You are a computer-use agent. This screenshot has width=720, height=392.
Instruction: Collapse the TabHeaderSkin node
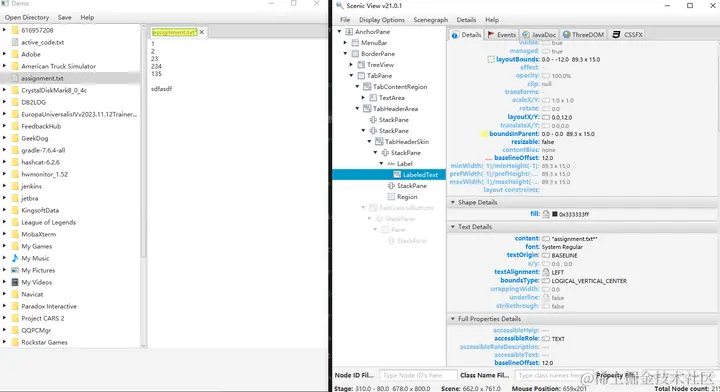pyautogui.click(x=369, y=142)
